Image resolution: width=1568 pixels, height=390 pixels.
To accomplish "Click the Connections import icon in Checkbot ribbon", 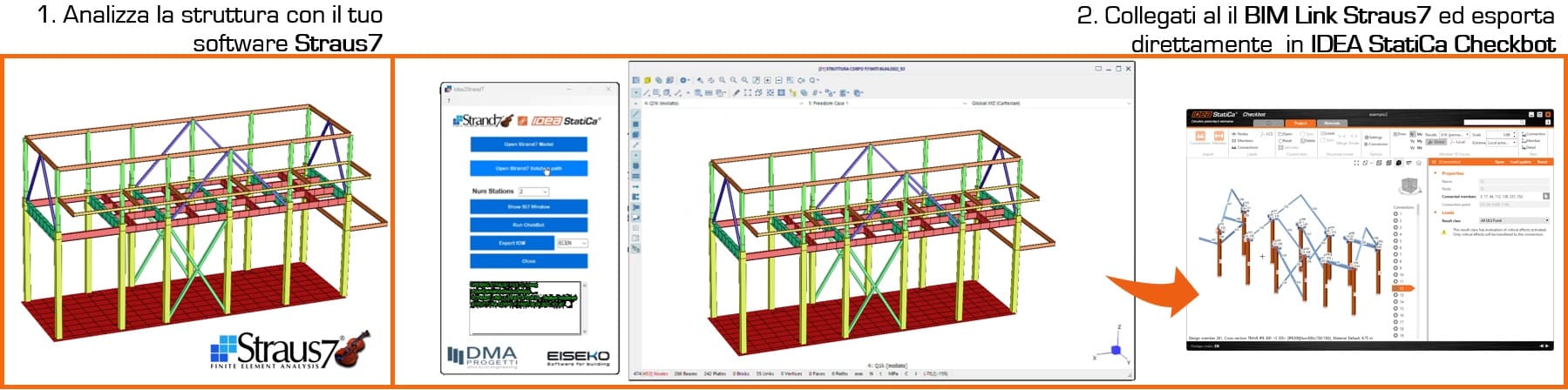I will (1200, 137).
